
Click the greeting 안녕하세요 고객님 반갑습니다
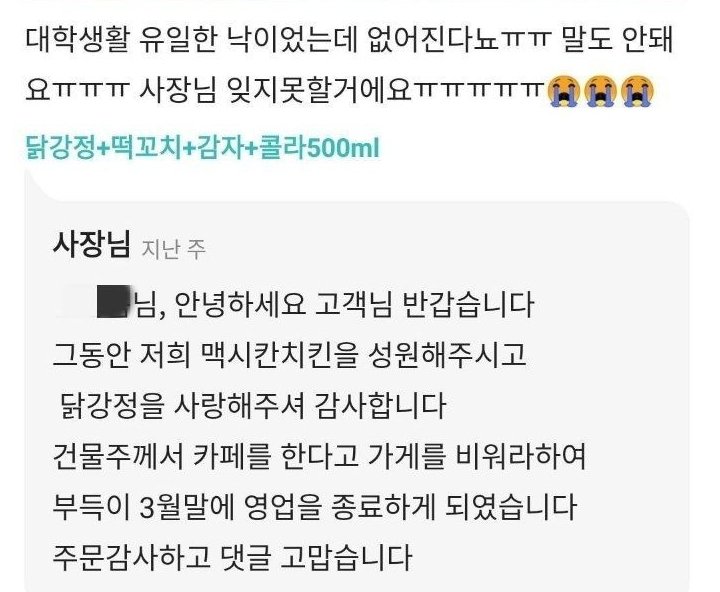pos(354,304)
